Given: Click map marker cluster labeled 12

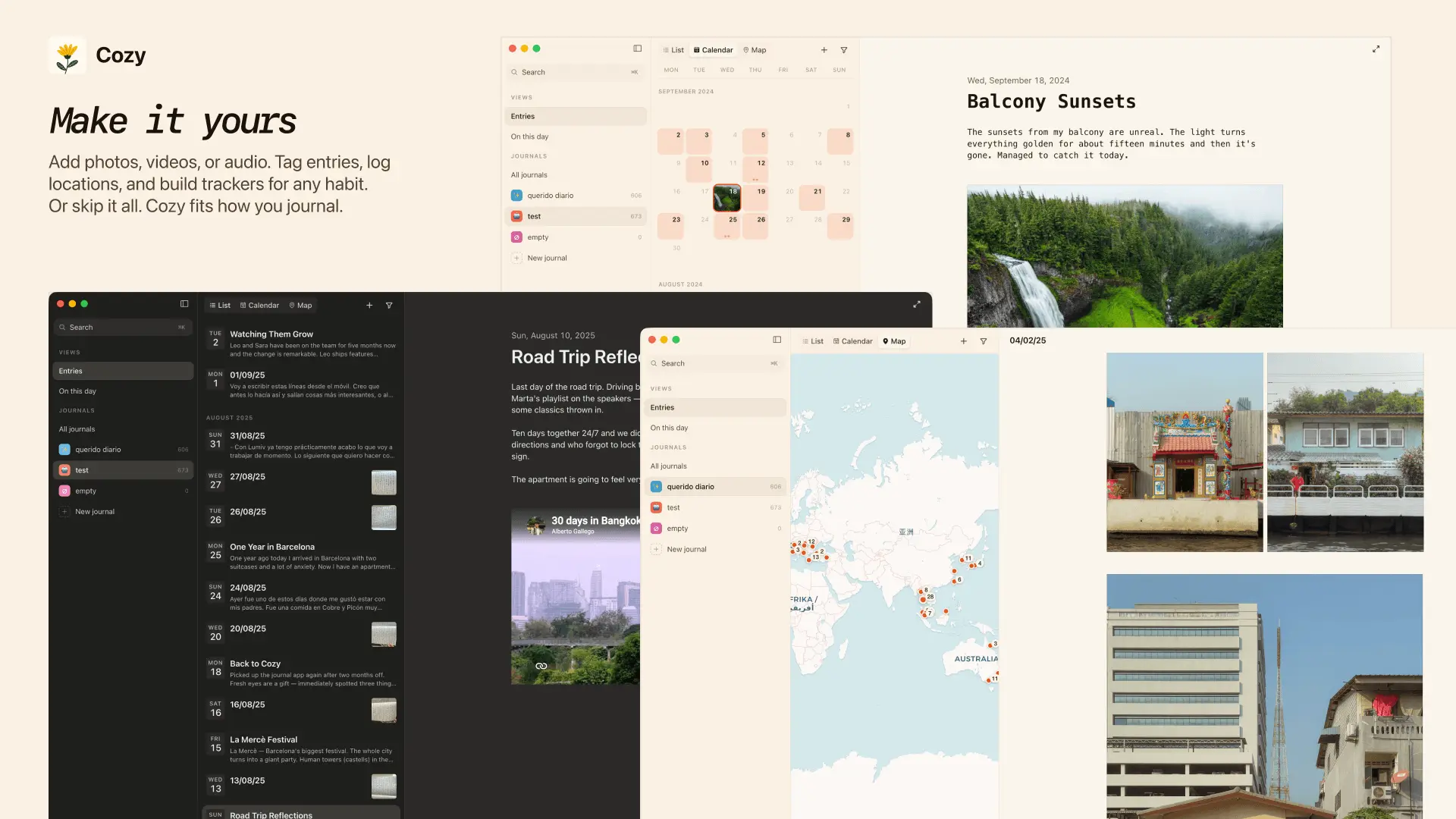Looking at the screenshot, I should tap(811, 543).
